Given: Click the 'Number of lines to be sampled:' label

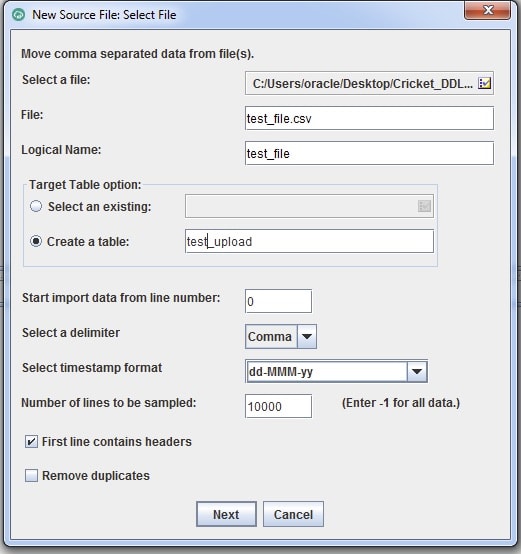Looking at the screenshot, I should pyautogui.click(x=109, y=402).
